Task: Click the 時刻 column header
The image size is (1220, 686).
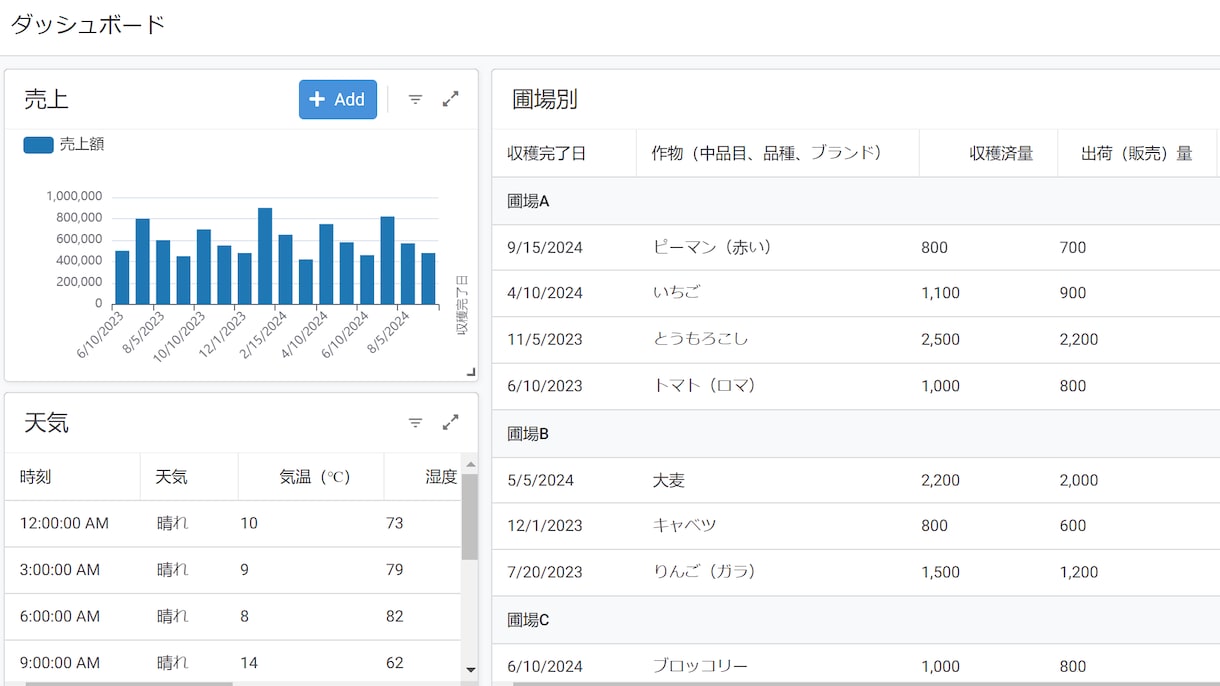Action: click(72, 477)
